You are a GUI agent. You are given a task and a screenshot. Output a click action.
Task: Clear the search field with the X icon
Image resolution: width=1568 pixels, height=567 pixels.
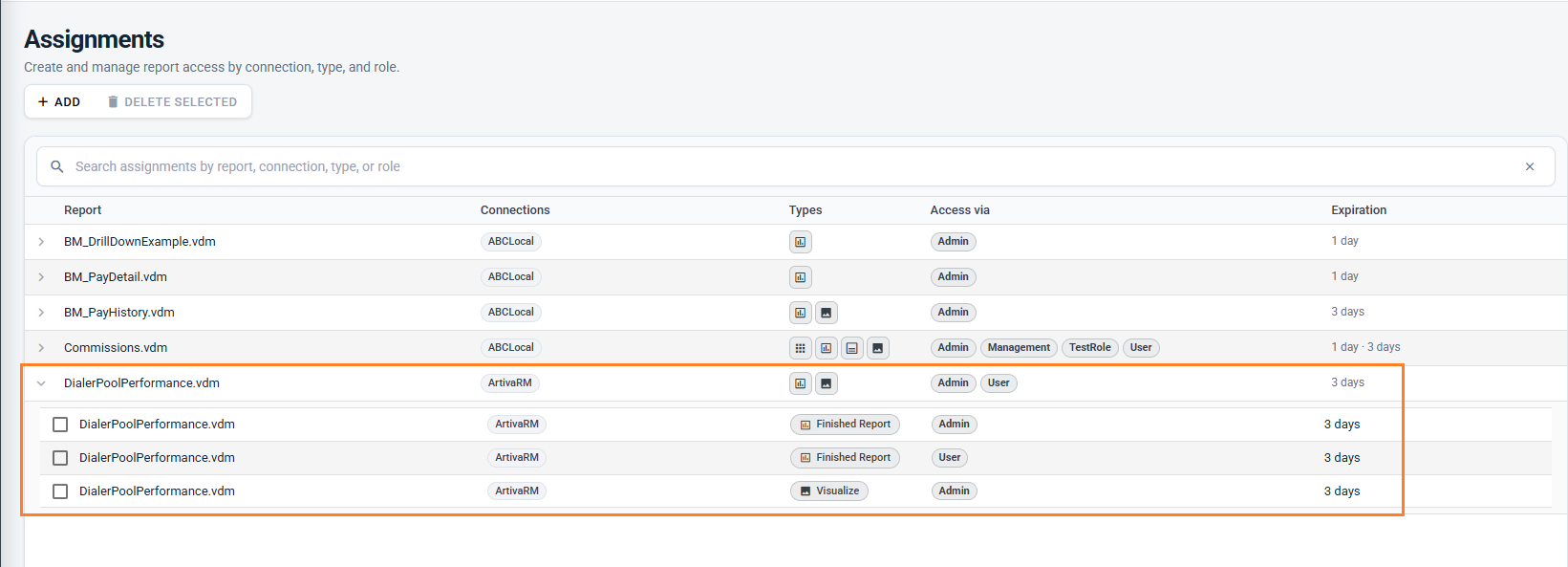[1530, 166]
